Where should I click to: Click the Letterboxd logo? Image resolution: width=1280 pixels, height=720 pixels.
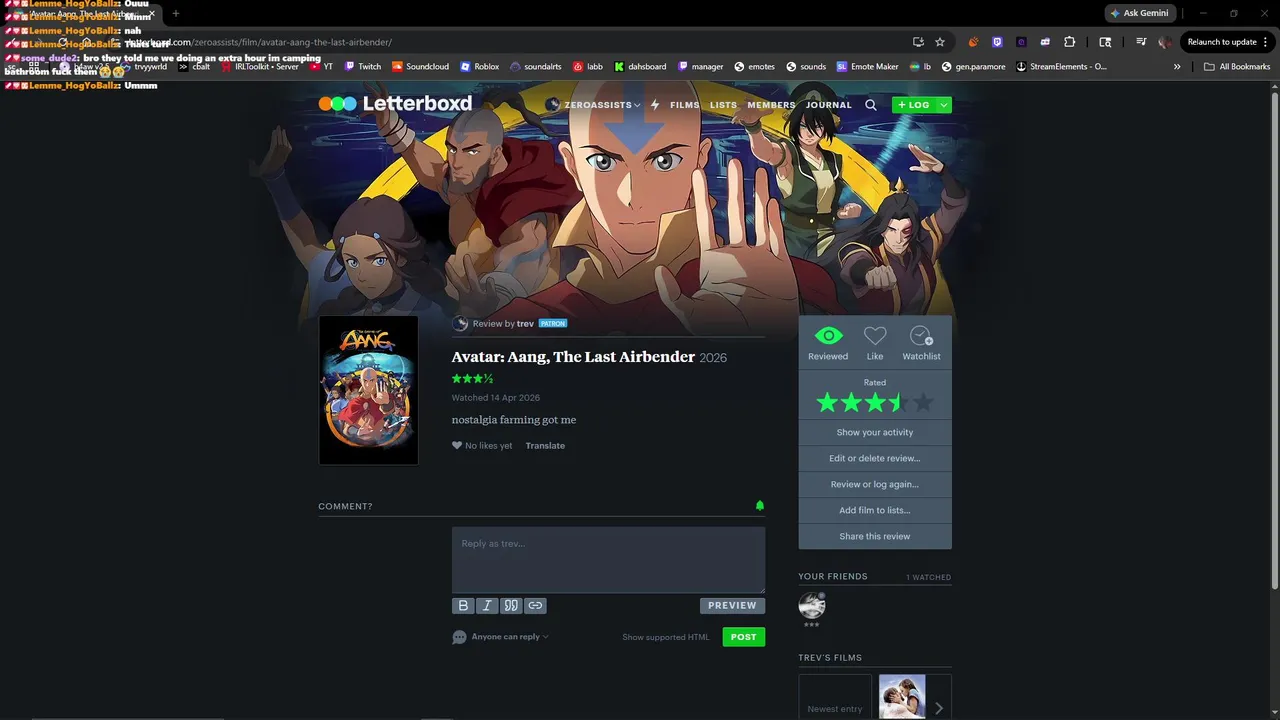click(x=395, y=104)
